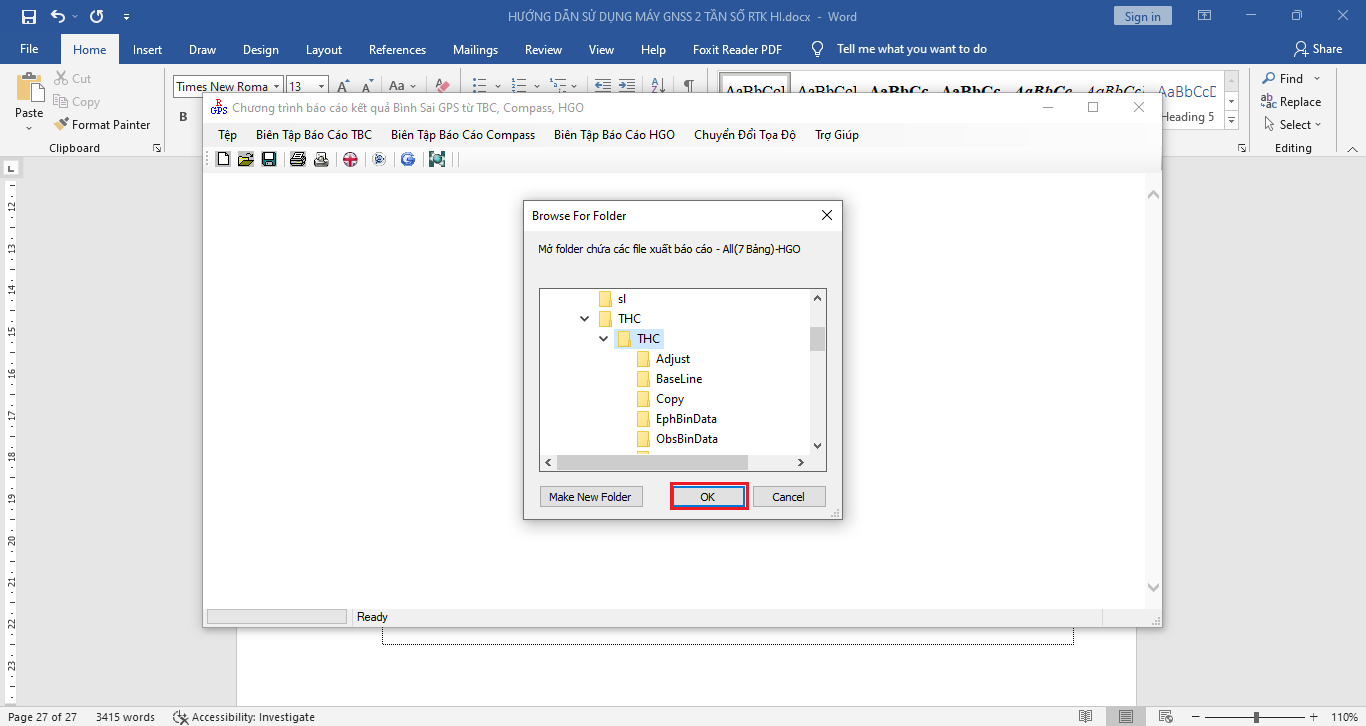Select the BaseLine folder in the tree
Viewport: 1366px width, 726px height.
678,379
